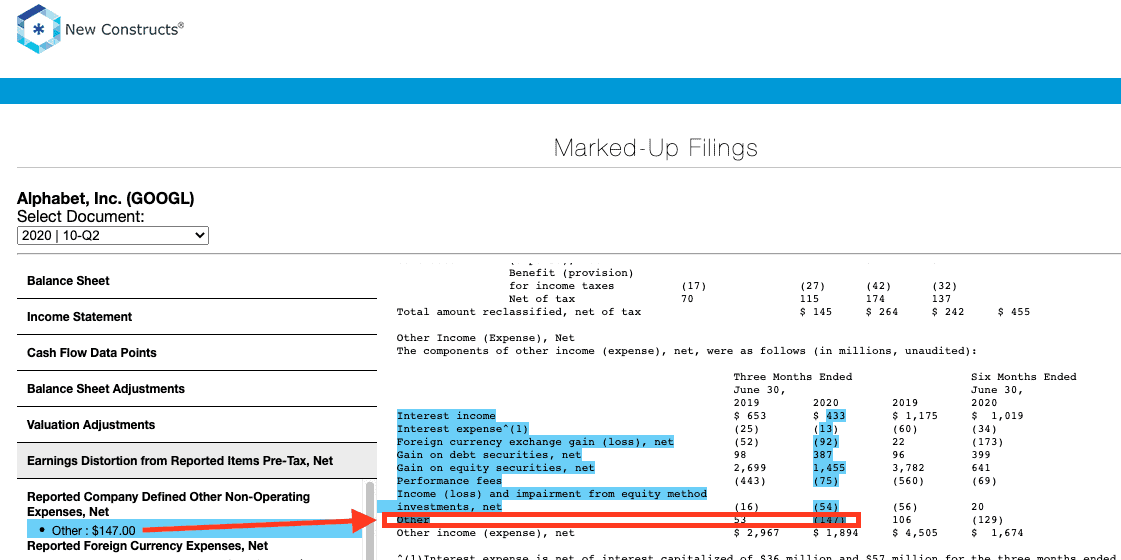The image size is (1121, 560).
Task: Open the Valuation Adjustments section
Action: tap(197, 425)
